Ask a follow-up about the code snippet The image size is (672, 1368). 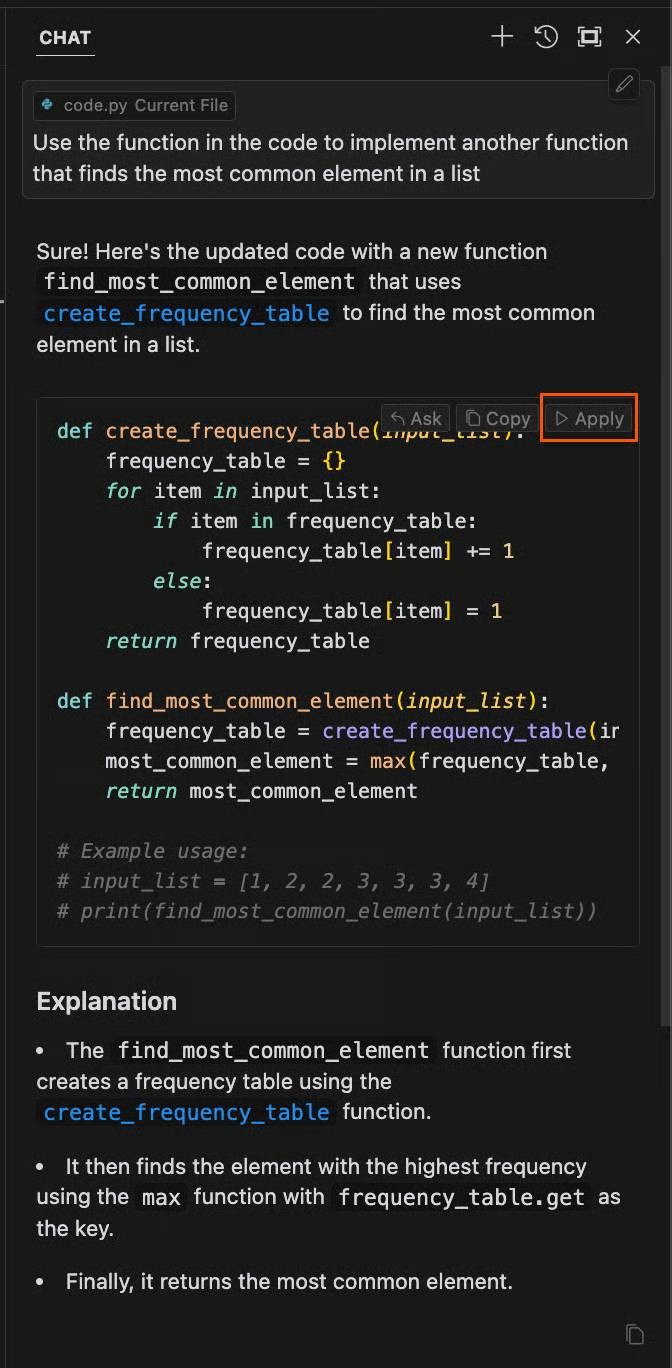point(414,418)
